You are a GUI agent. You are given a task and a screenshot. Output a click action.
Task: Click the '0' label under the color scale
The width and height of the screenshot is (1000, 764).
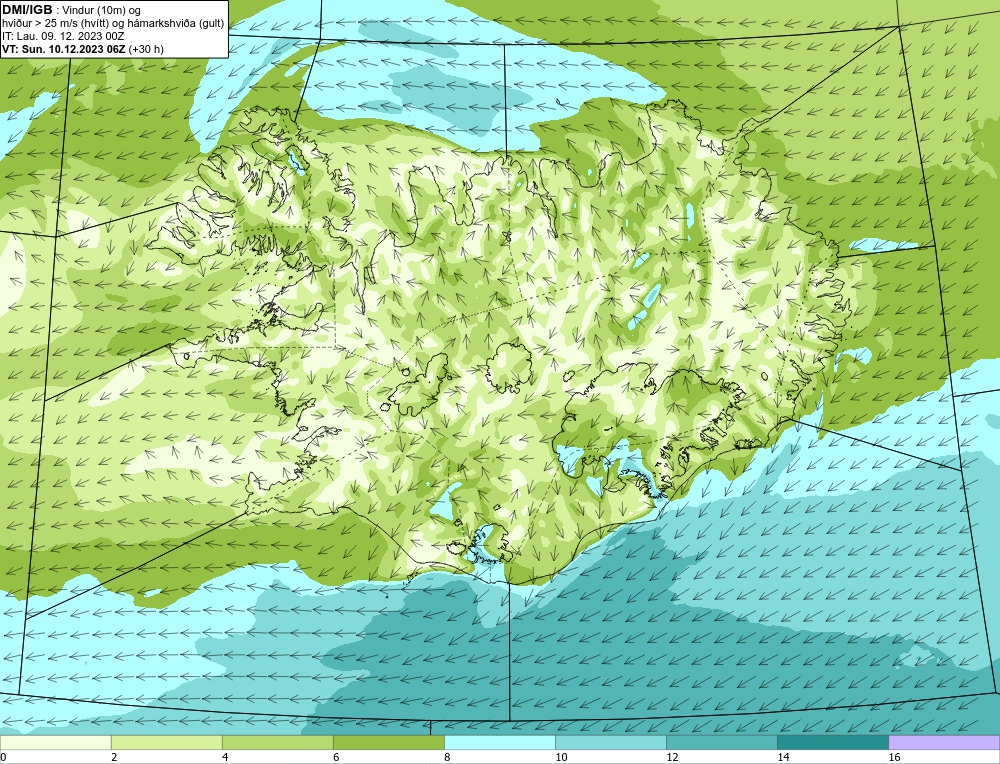(x=3, y=757)
